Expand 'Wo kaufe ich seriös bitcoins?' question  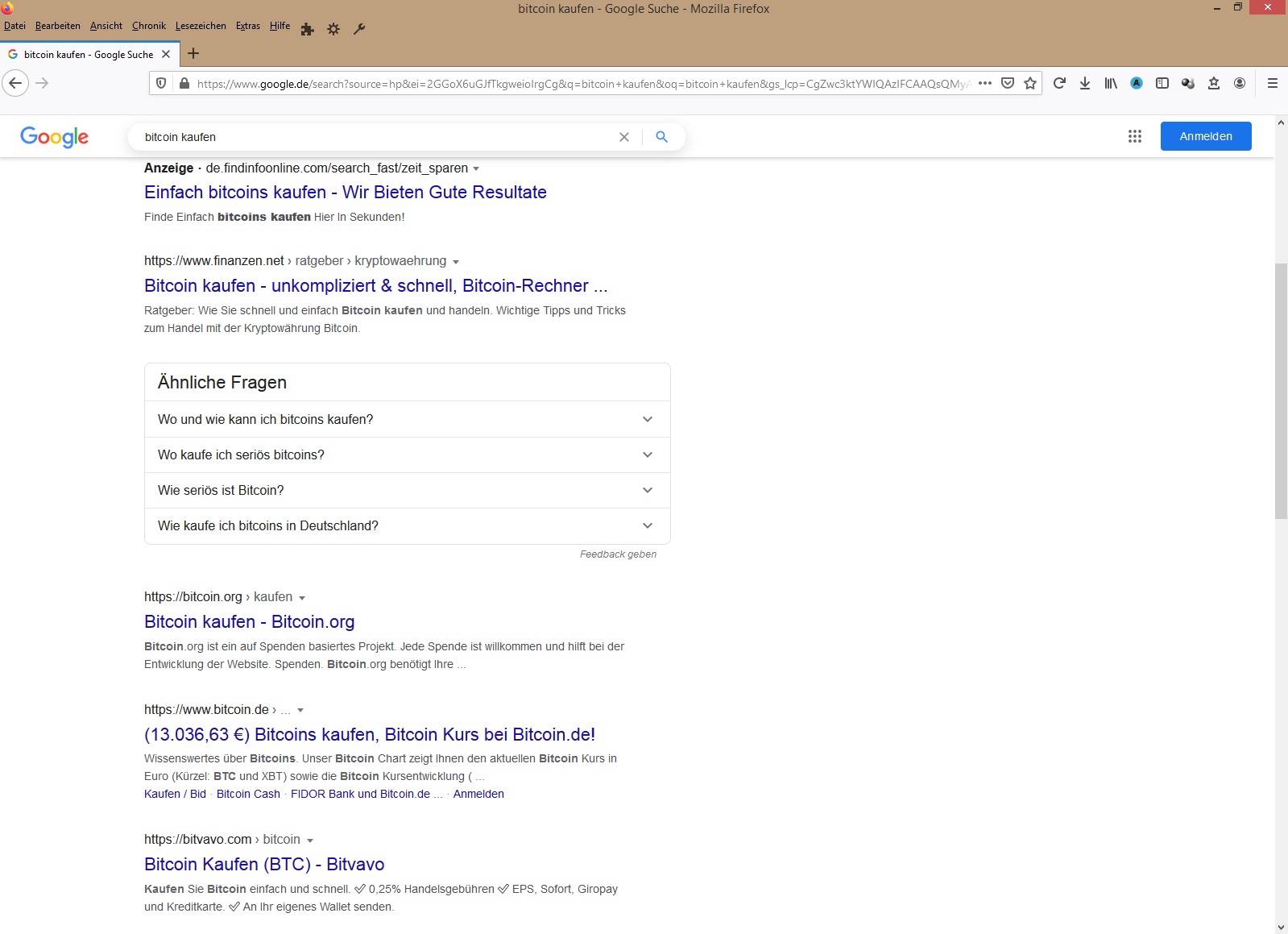(x=408, y=455)
